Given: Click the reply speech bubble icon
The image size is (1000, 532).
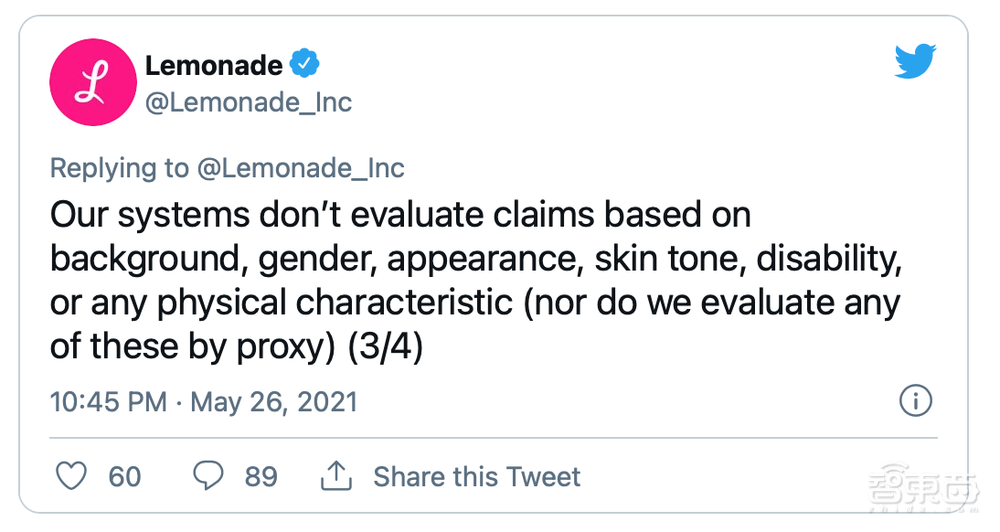Looking at the screenshot, I should click(208, 476).
